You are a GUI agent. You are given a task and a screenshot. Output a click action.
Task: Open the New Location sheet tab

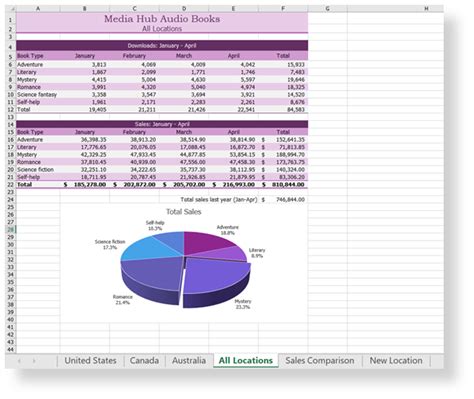[x=396, y=360]
